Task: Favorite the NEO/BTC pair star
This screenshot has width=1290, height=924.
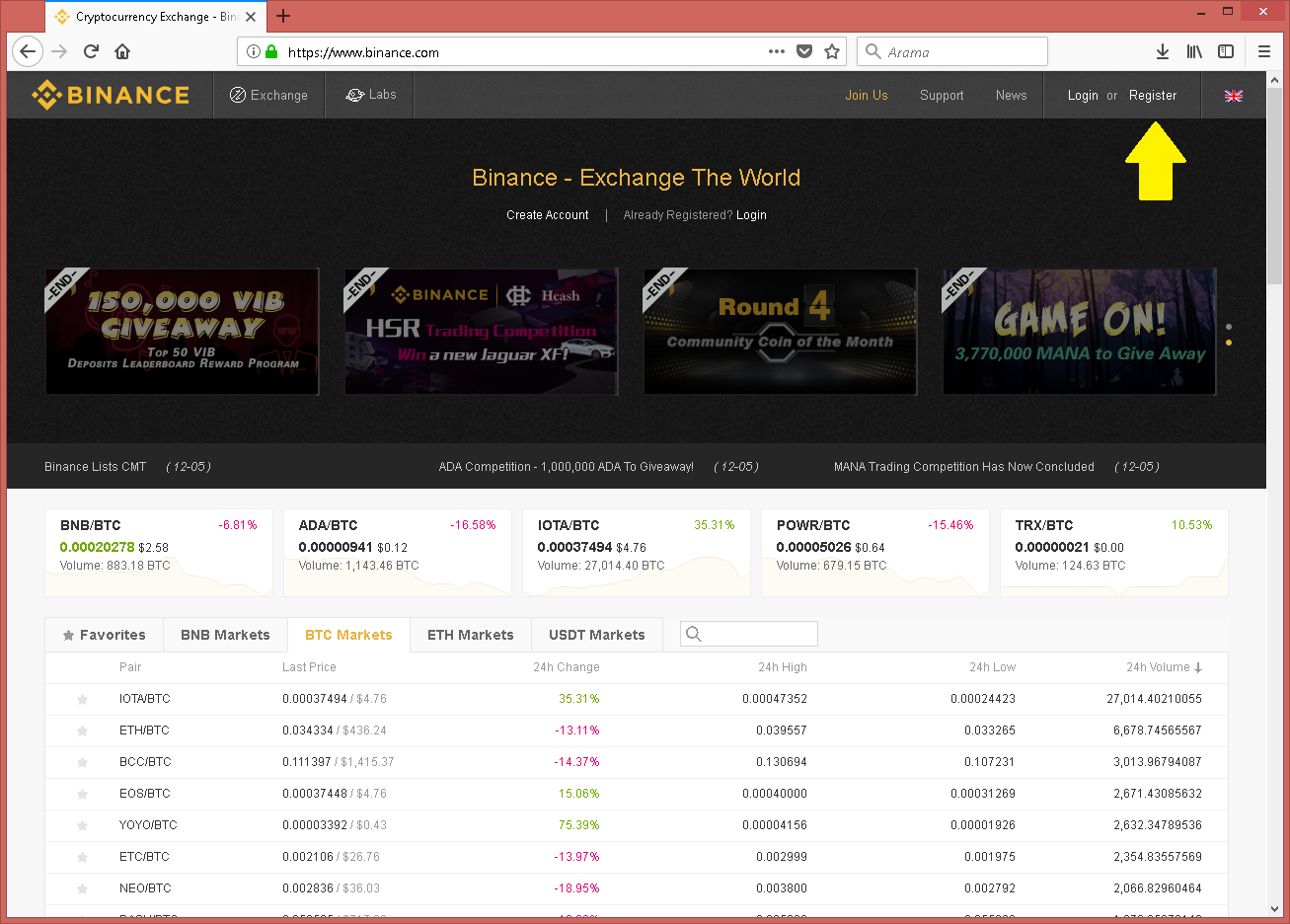Action: pos(83,888)
